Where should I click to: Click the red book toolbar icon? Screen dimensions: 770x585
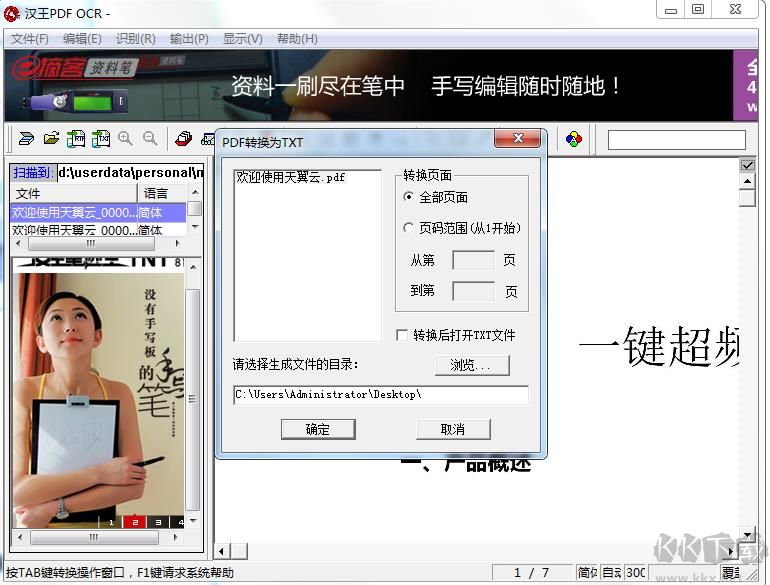pyautogui.click(x=184, y=139)
